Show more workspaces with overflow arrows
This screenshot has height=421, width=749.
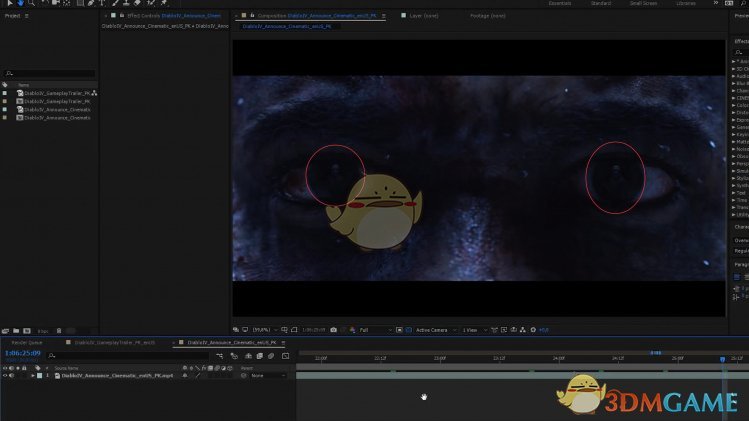pyautogui.click(x=716, y=3)
